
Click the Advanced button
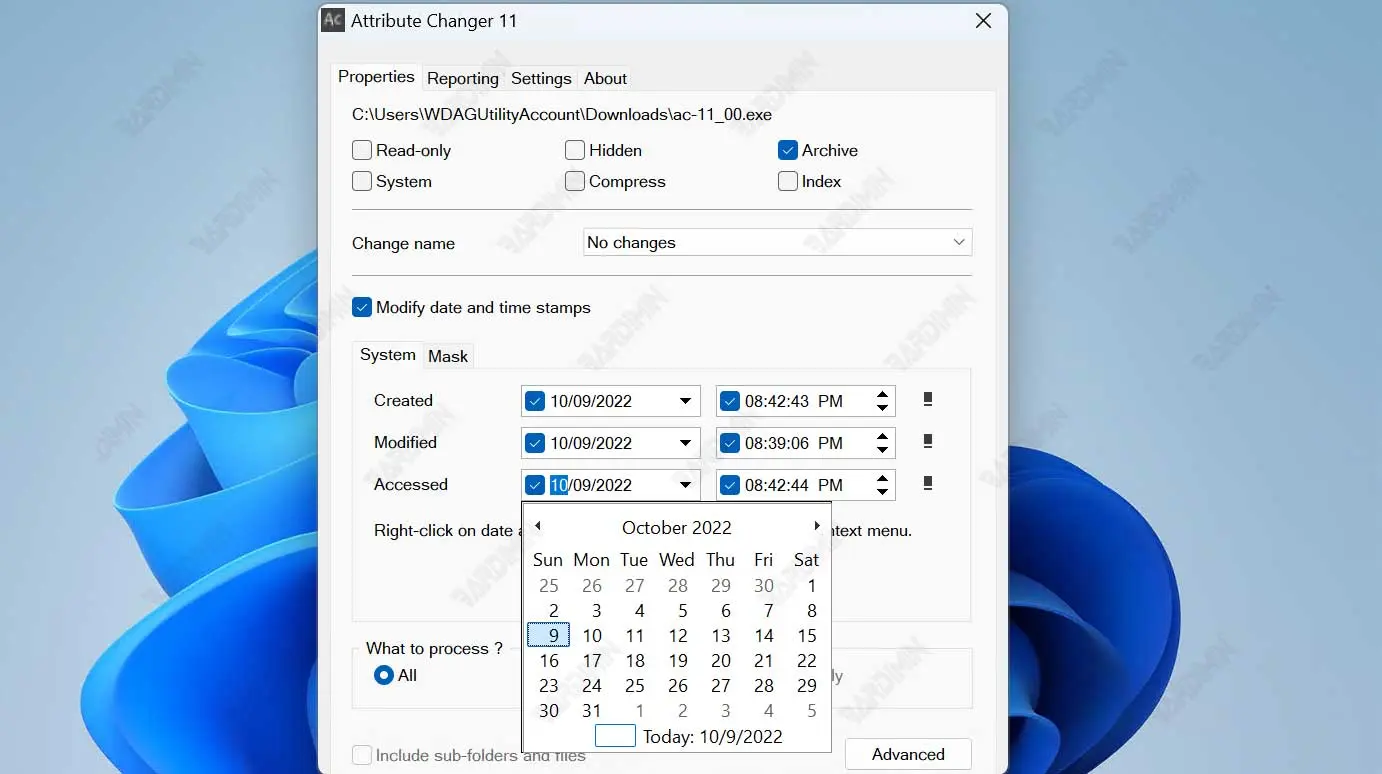coord(908,754)
